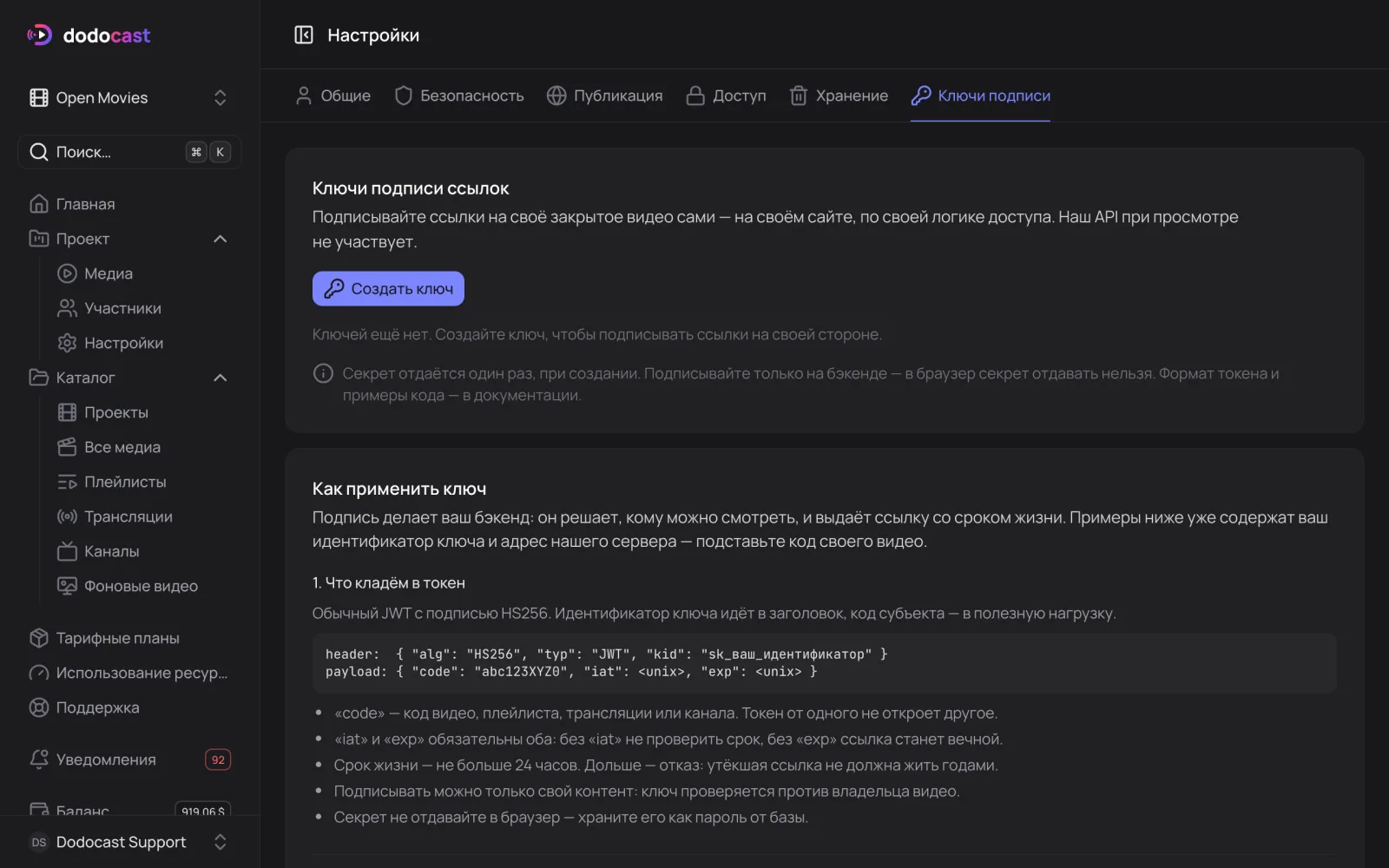Click the Создать ключ button
This screenshot has height=868, width=1389.
388,289
